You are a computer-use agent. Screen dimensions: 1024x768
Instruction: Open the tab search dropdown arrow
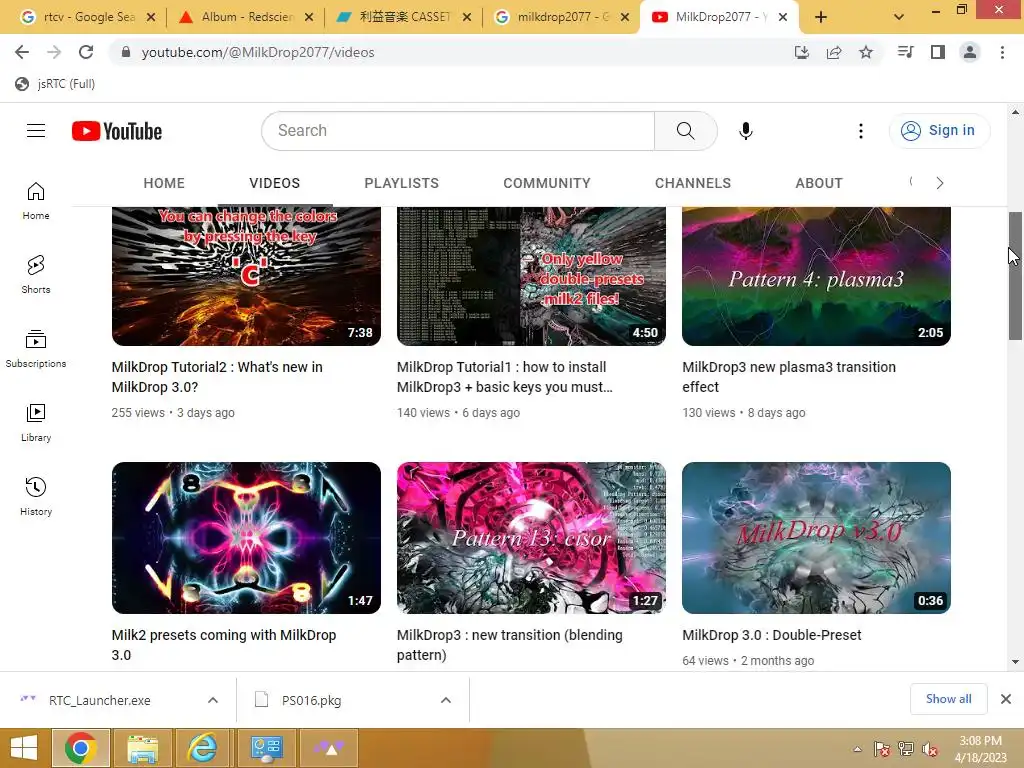pos(899,18)
